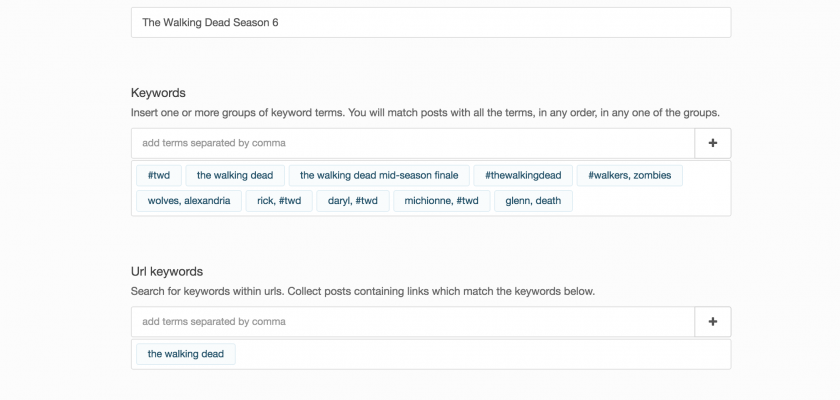
Task: Focus the Keywords terms input field
Action: [x=412, y=143]
